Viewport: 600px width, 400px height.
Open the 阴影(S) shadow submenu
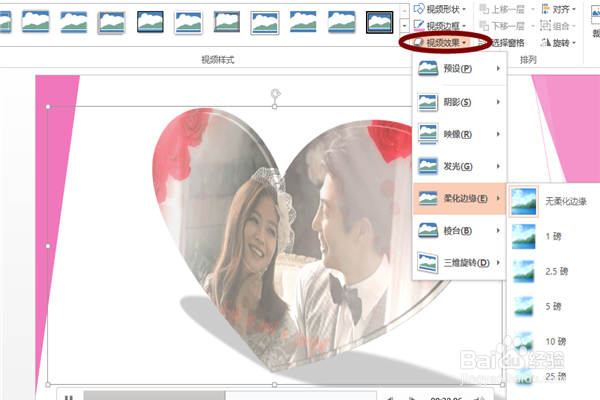pyautogui.click(x=459, y=102)
